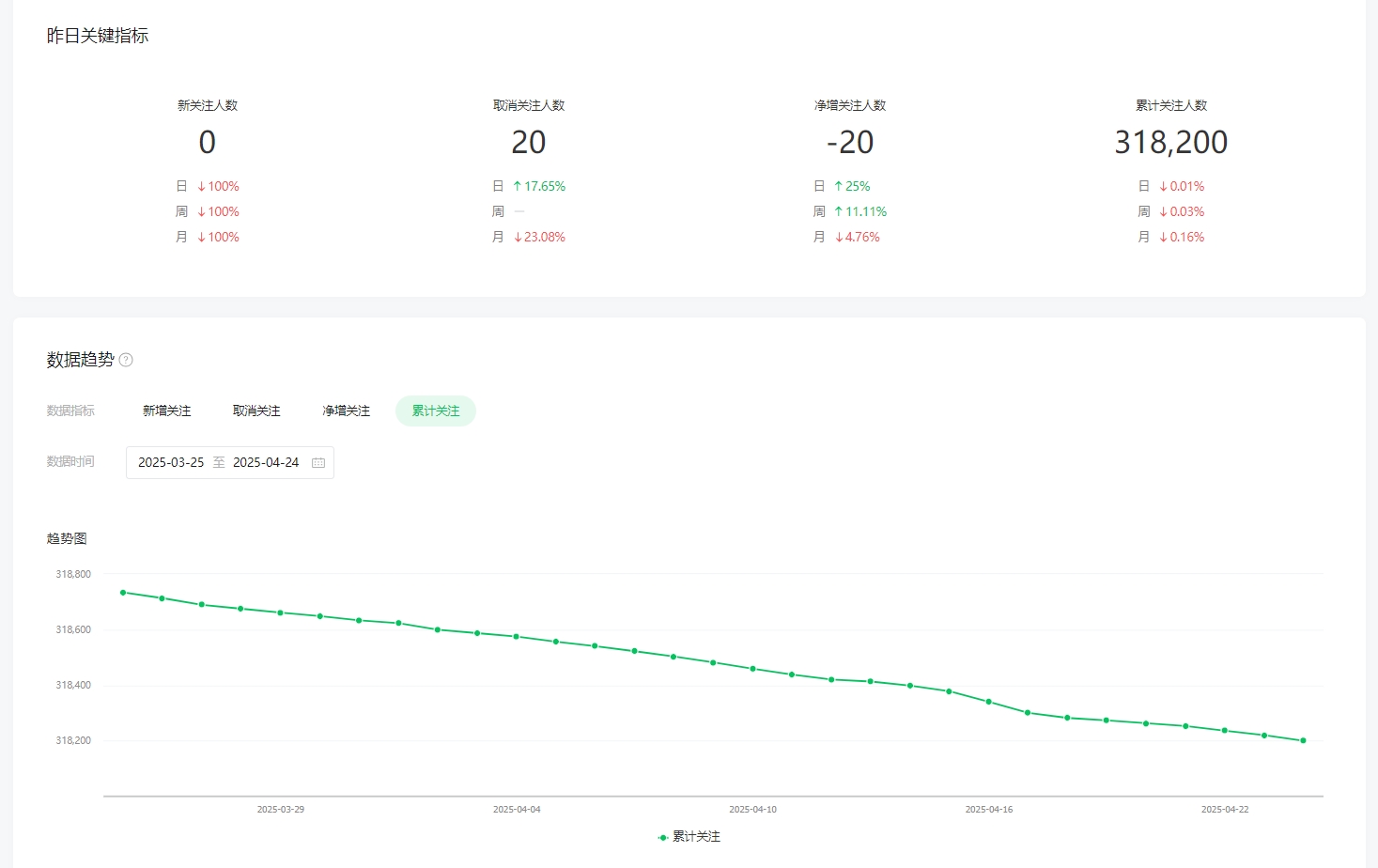Click the 2025-04-16 x-axis label

[x=989, y=809]
